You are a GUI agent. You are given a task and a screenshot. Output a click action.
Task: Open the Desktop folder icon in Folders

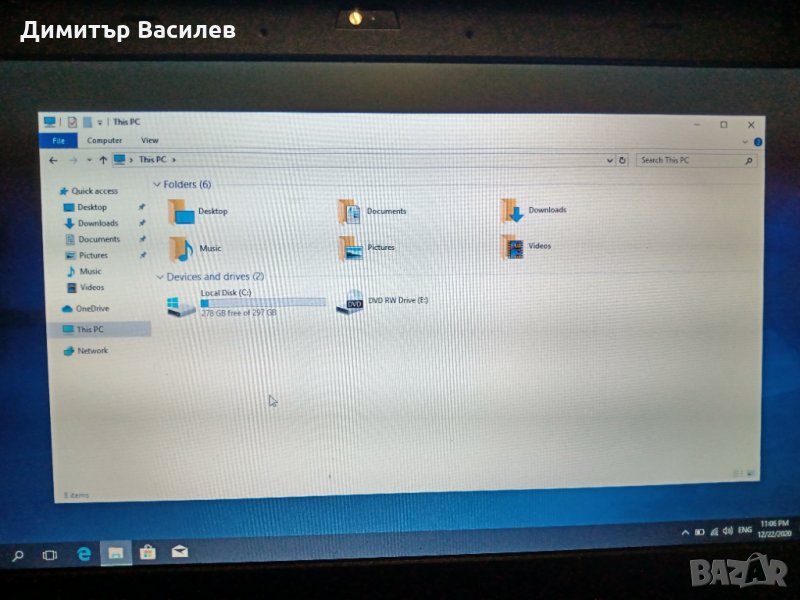coord(183,211)
